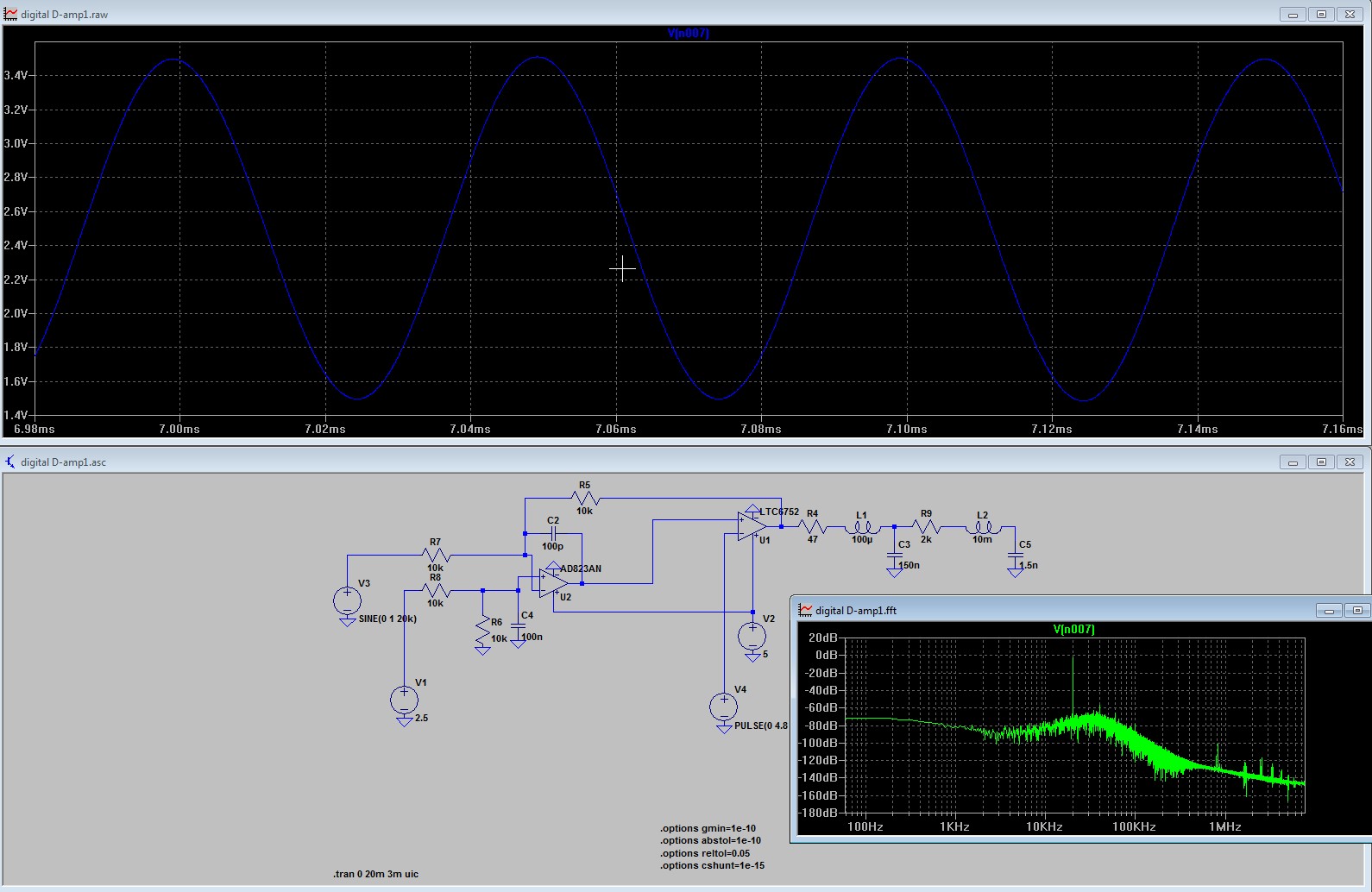Select capacitor C4 symbol
This screenshot has height=892, width=1372.
click(518, 627)
